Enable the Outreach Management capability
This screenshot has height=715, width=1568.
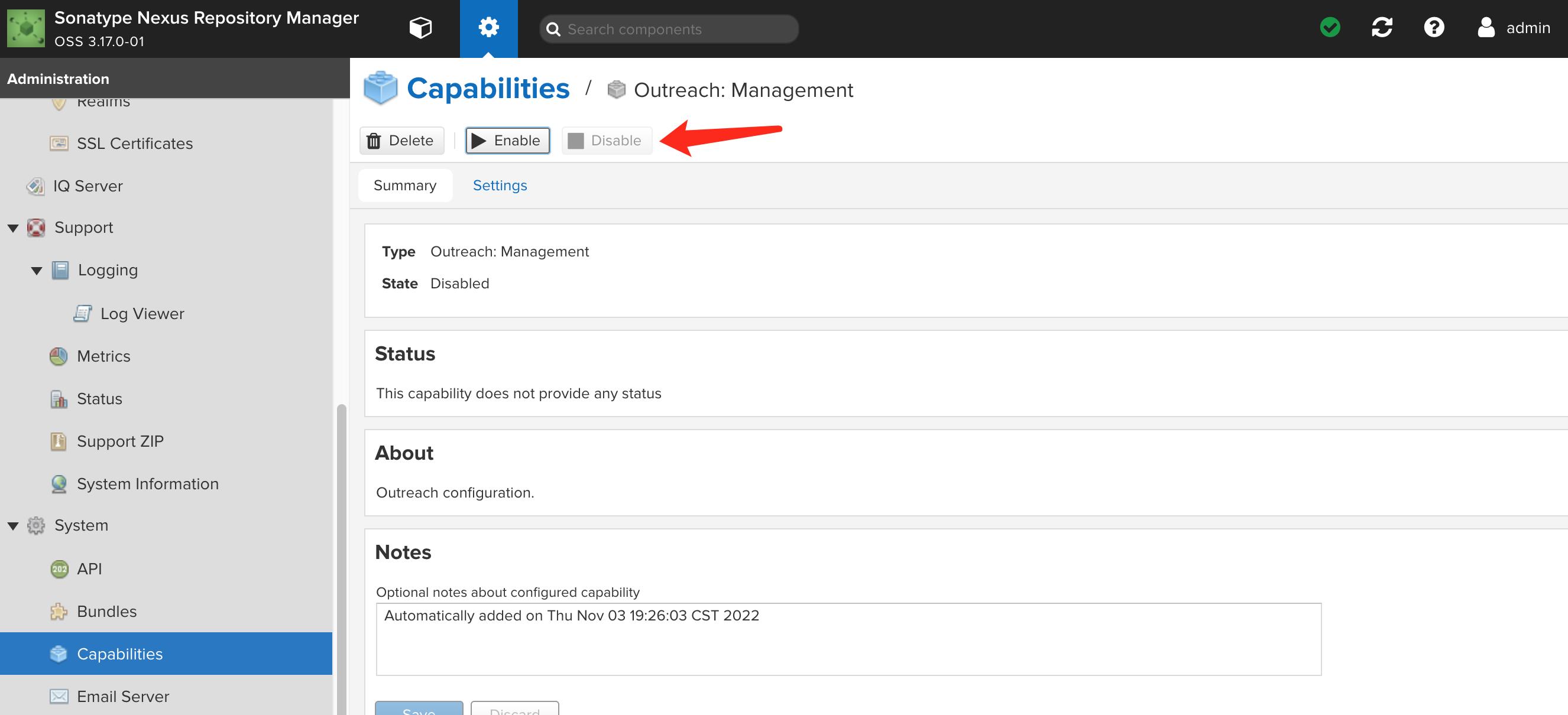click(507, 140)
